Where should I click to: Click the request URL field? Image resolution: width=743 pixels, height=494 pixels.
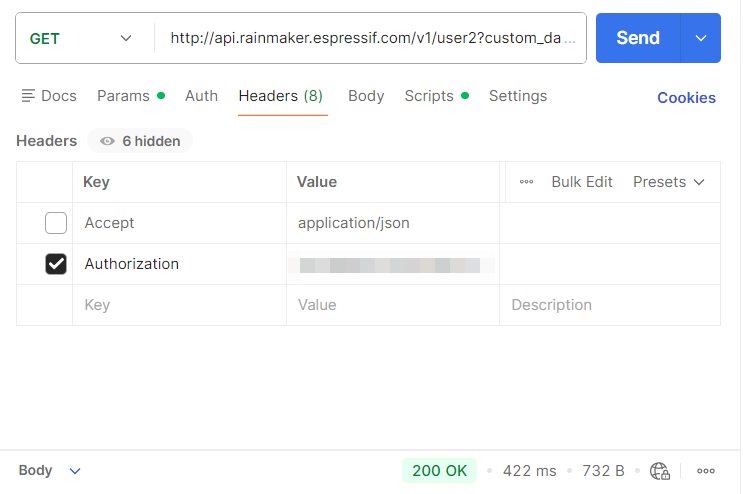coord(372,38)
